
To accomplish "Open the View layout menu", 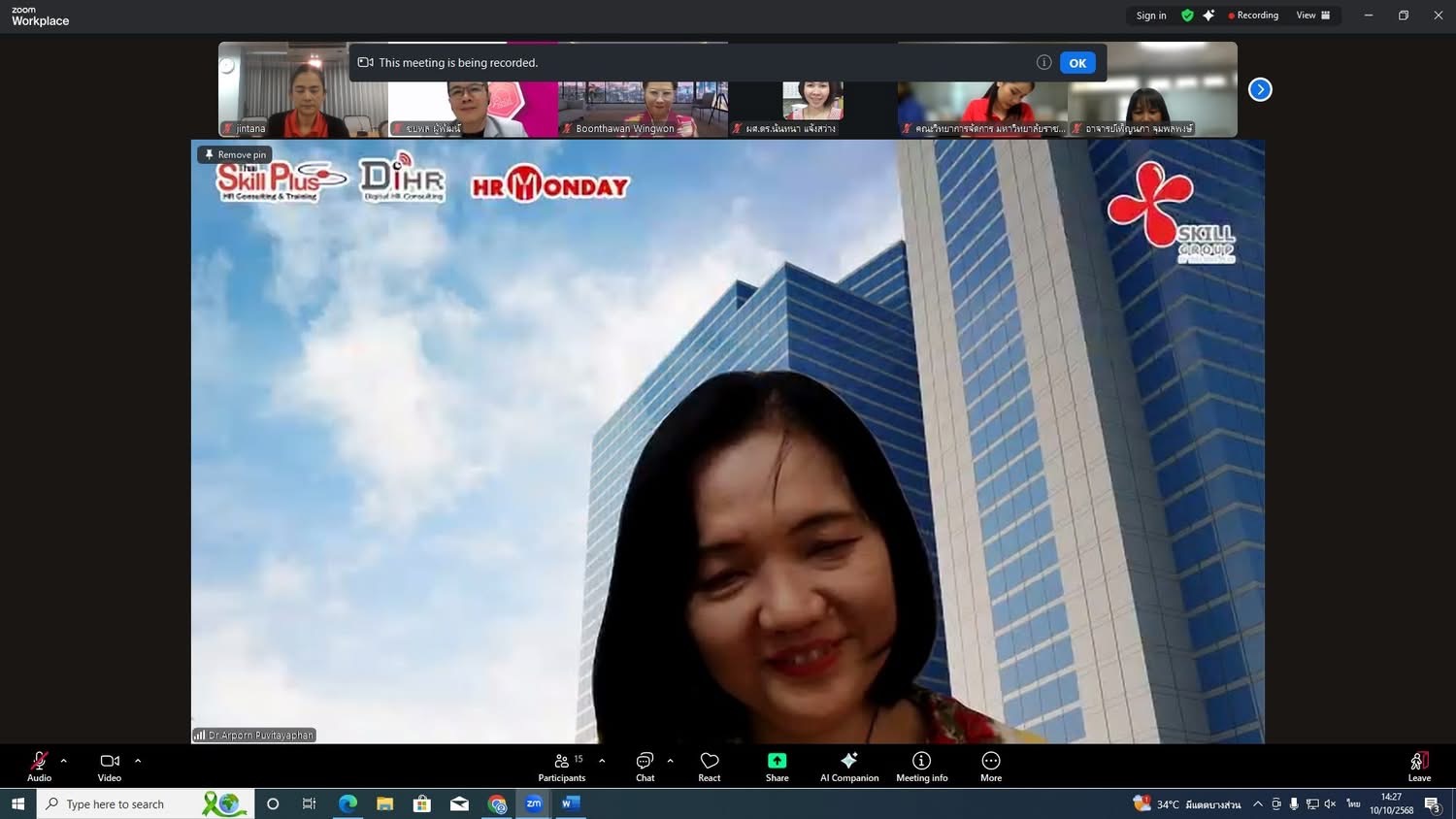I will pos(1313,16).
